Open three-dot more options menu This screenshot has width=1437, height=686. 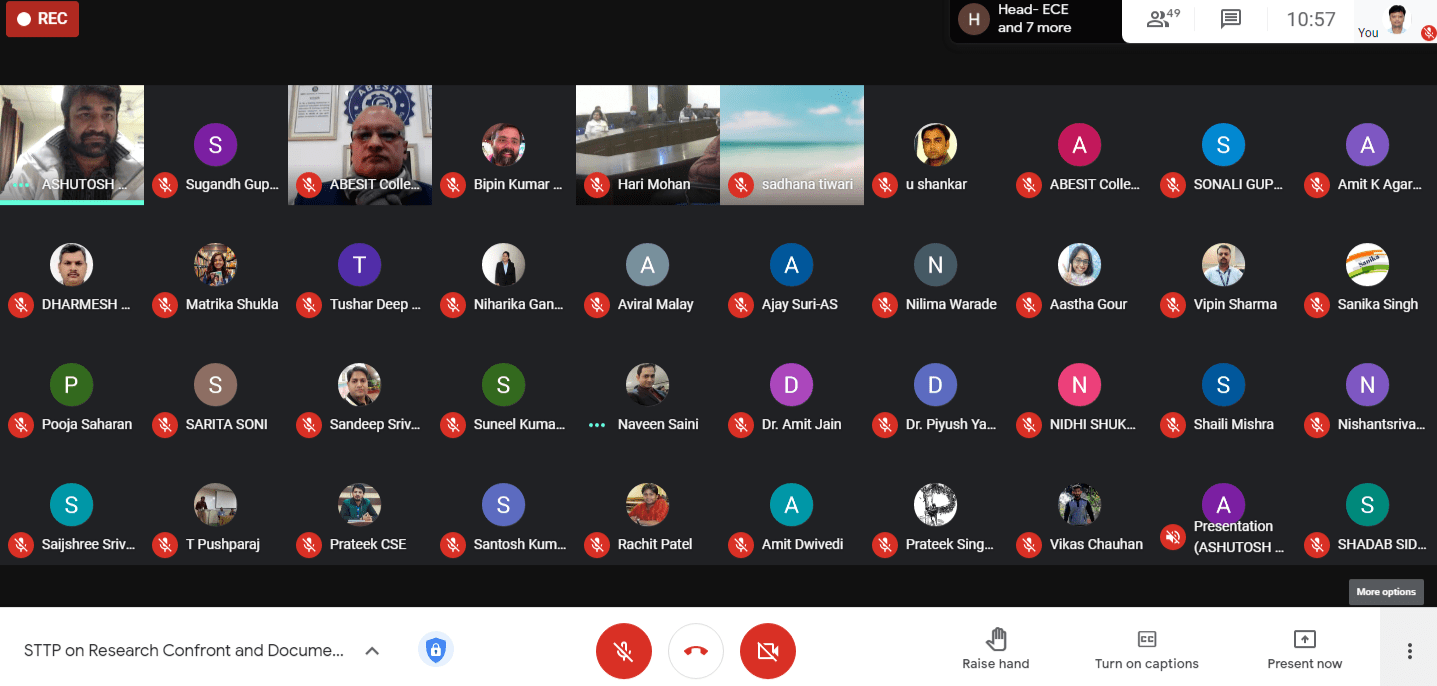1409,651
